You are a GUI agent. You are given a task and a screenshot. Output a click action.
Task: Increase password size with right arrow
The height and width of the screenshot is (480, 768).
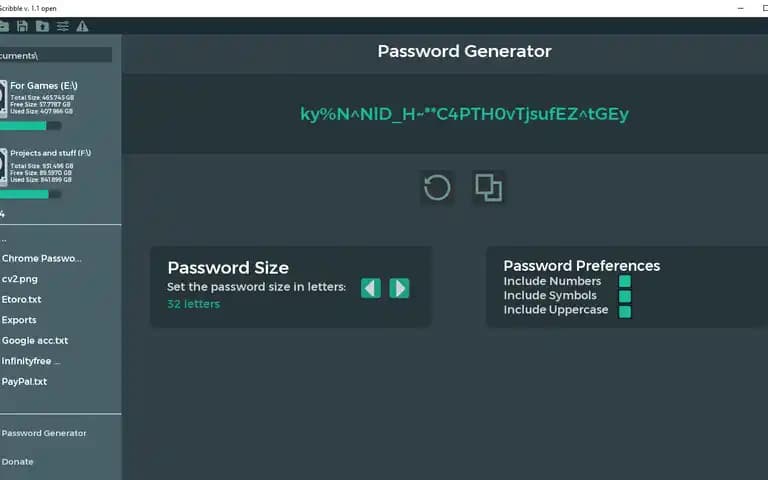[x=399, y=288]
